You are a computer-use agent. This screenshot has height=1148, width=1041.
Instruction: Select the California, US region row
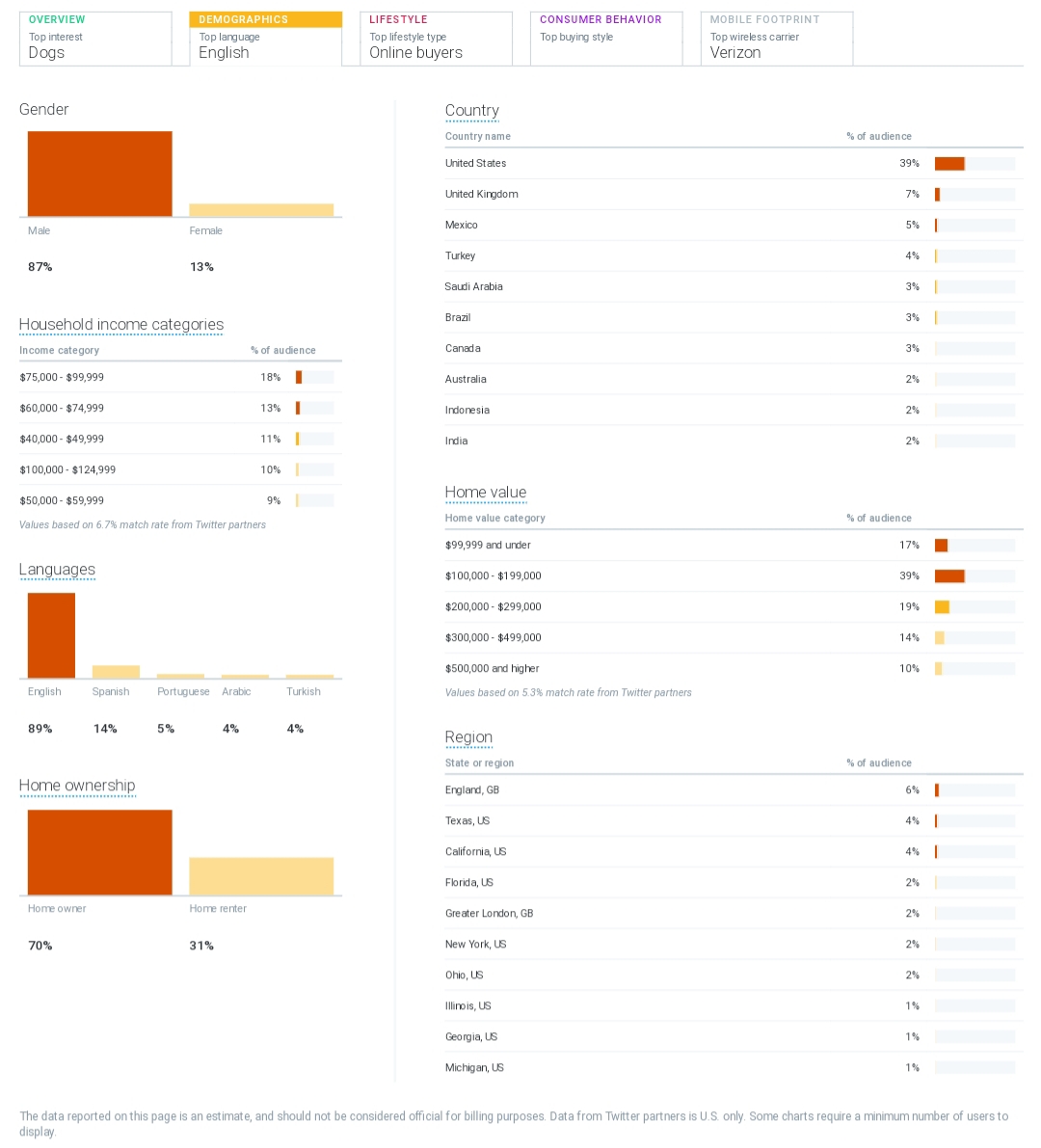pyautogui.click(x=734, y=851)
